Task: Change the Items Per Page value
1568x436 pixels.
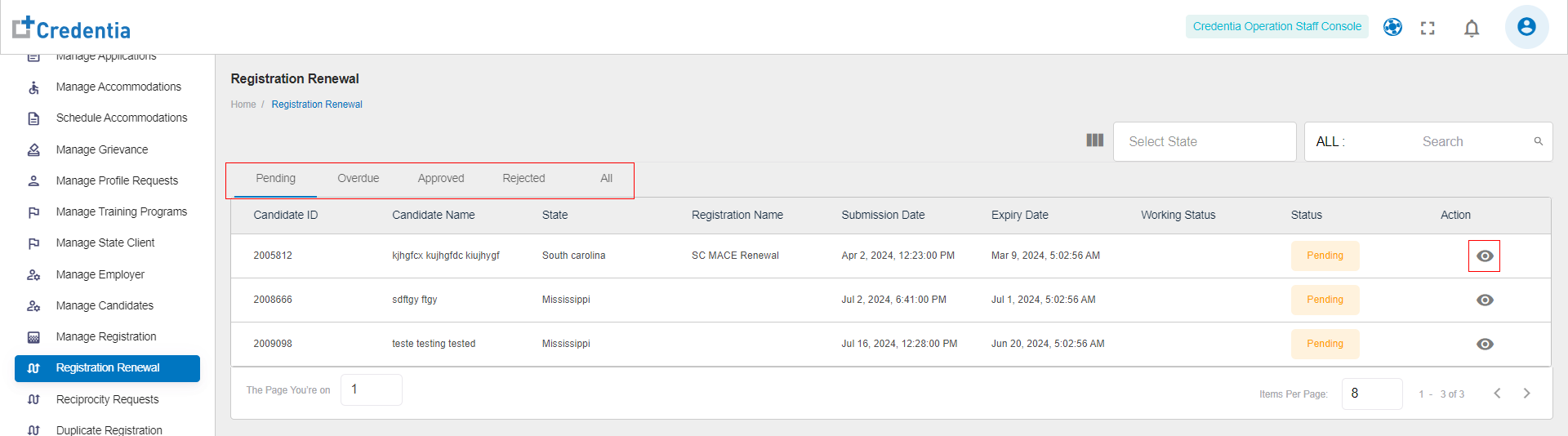Action: coord(1371,394)
